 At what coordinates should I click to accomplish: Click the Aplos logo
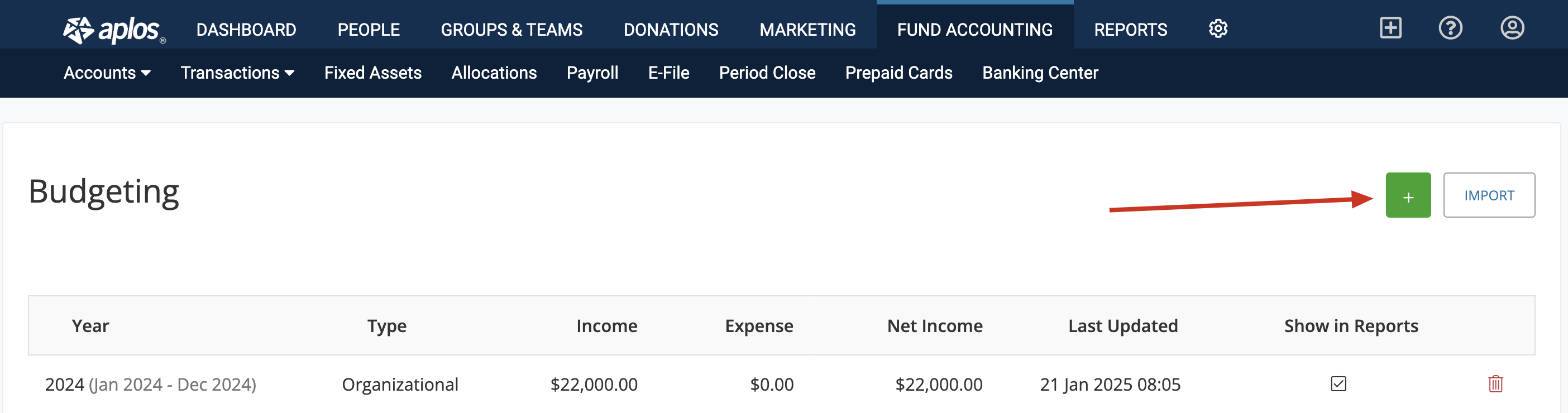tap(114, 30)
